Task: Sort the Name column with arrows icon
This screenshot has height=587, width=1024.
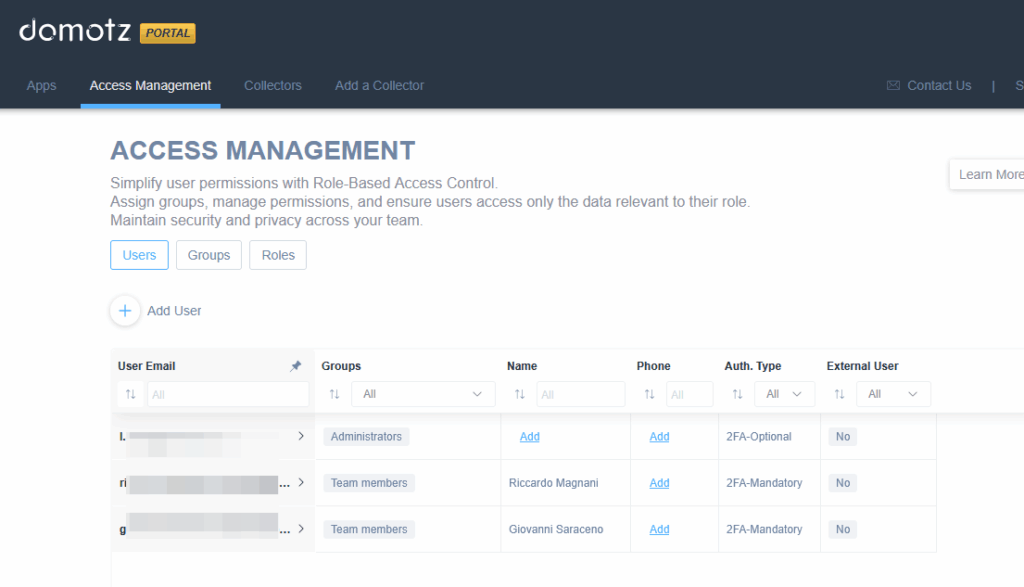Action: pos(520,395)
